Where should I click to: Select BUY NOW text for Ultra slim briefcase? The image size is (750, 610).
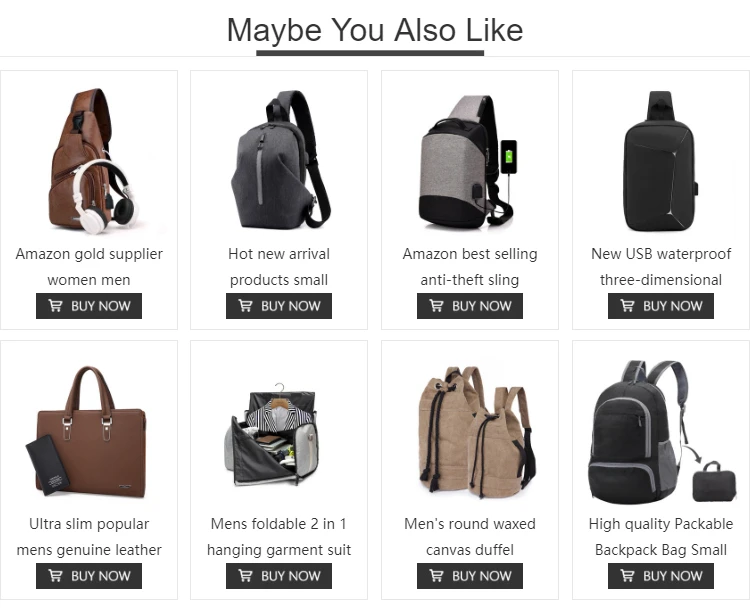100,576
